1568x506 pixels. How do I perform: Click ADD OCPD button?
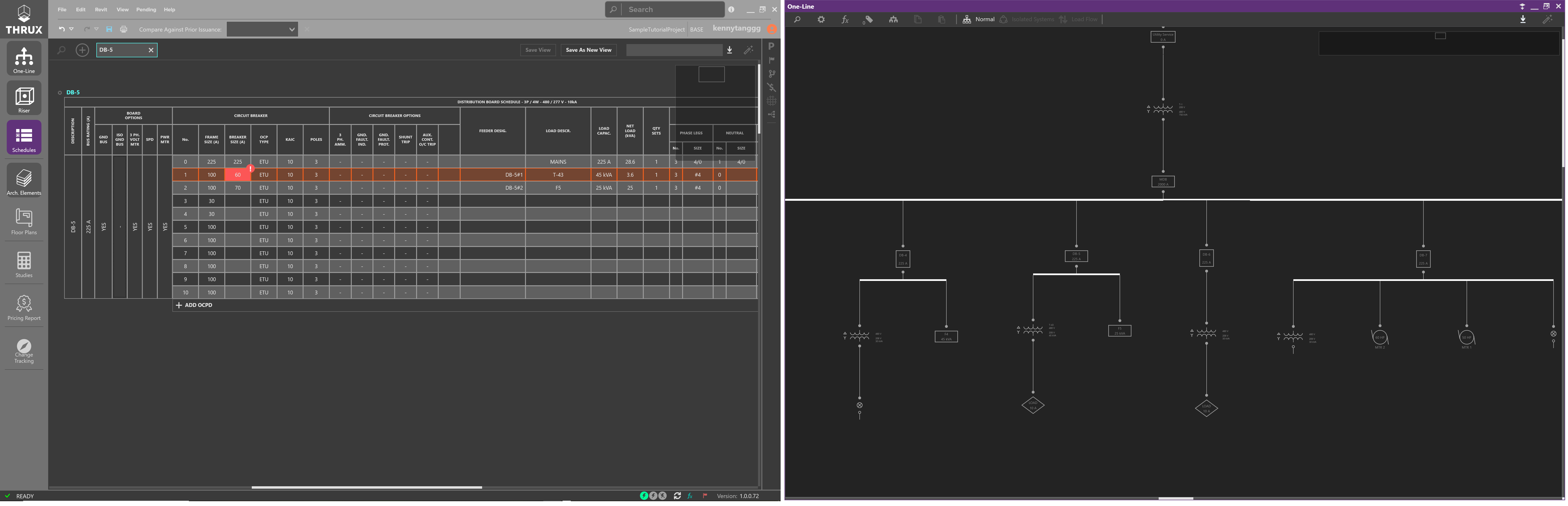(x=194, y=305)
